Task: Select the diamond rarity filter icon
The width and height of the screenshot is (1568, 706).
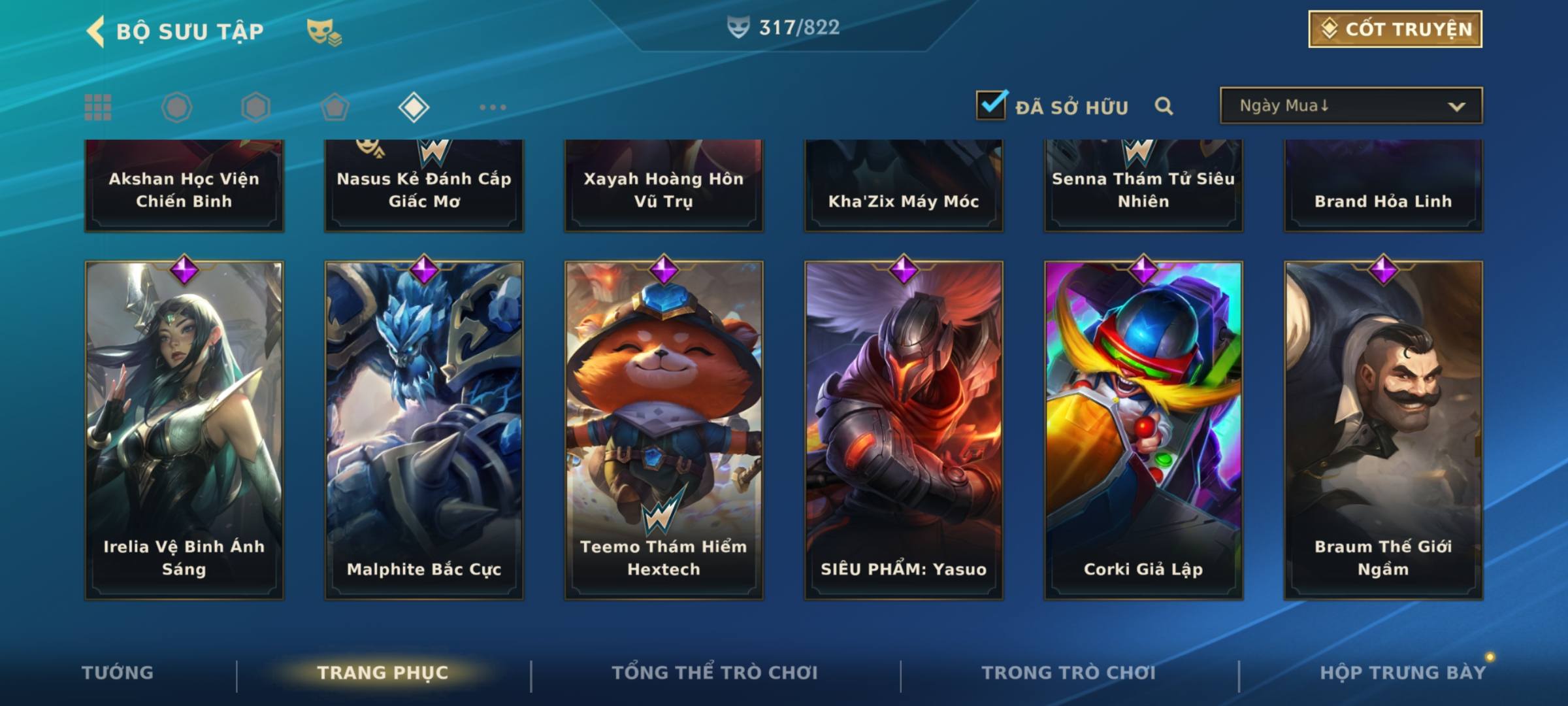Action: coord(414,107)
